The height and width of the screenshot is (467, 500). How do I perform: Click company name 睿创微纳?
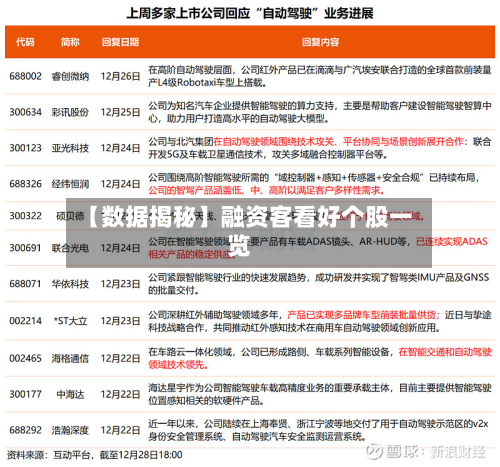70,76
